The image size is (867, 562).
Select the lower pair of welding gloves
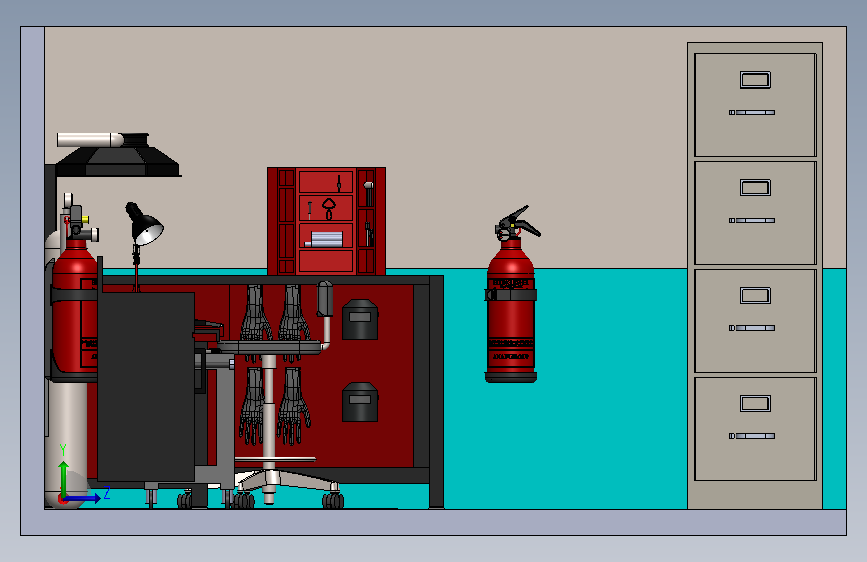coord(275,407)
